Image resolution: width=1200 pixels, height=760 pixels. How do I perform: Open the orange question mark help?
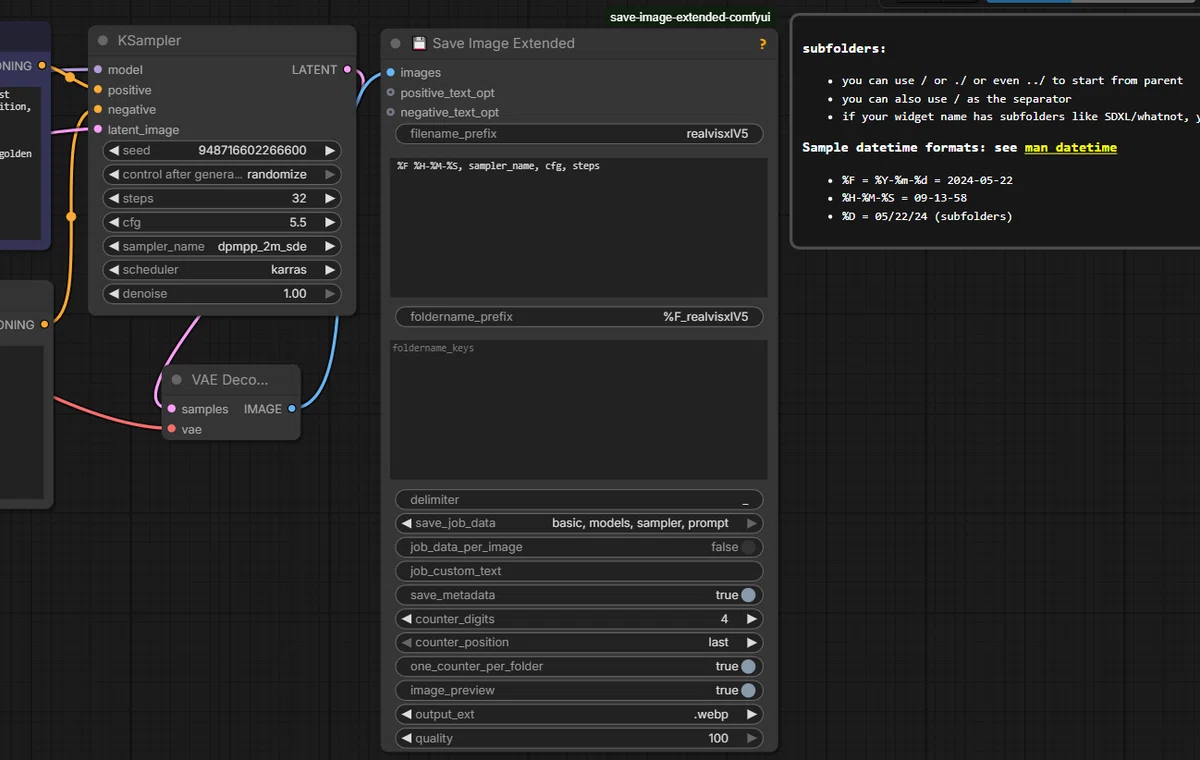[763, 44]
